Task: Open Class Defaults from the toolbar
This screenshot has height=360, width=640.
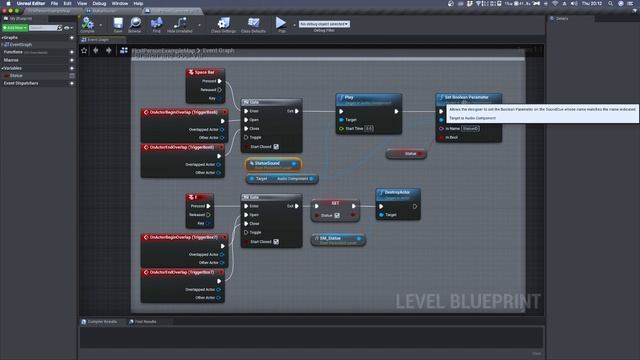Action: coord(253,24)
